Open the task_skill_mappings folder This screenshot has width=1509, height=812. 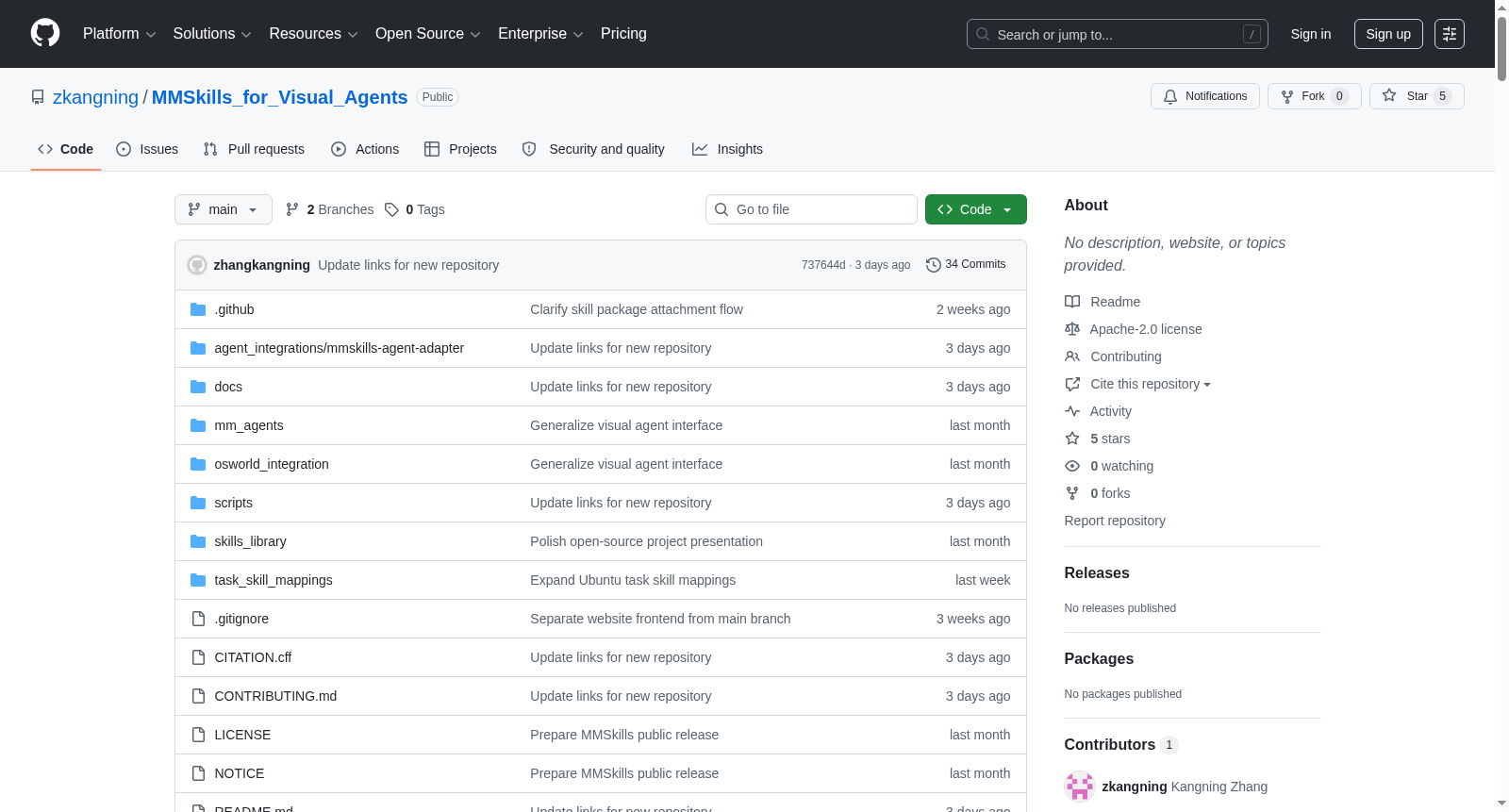pos(274,580)
